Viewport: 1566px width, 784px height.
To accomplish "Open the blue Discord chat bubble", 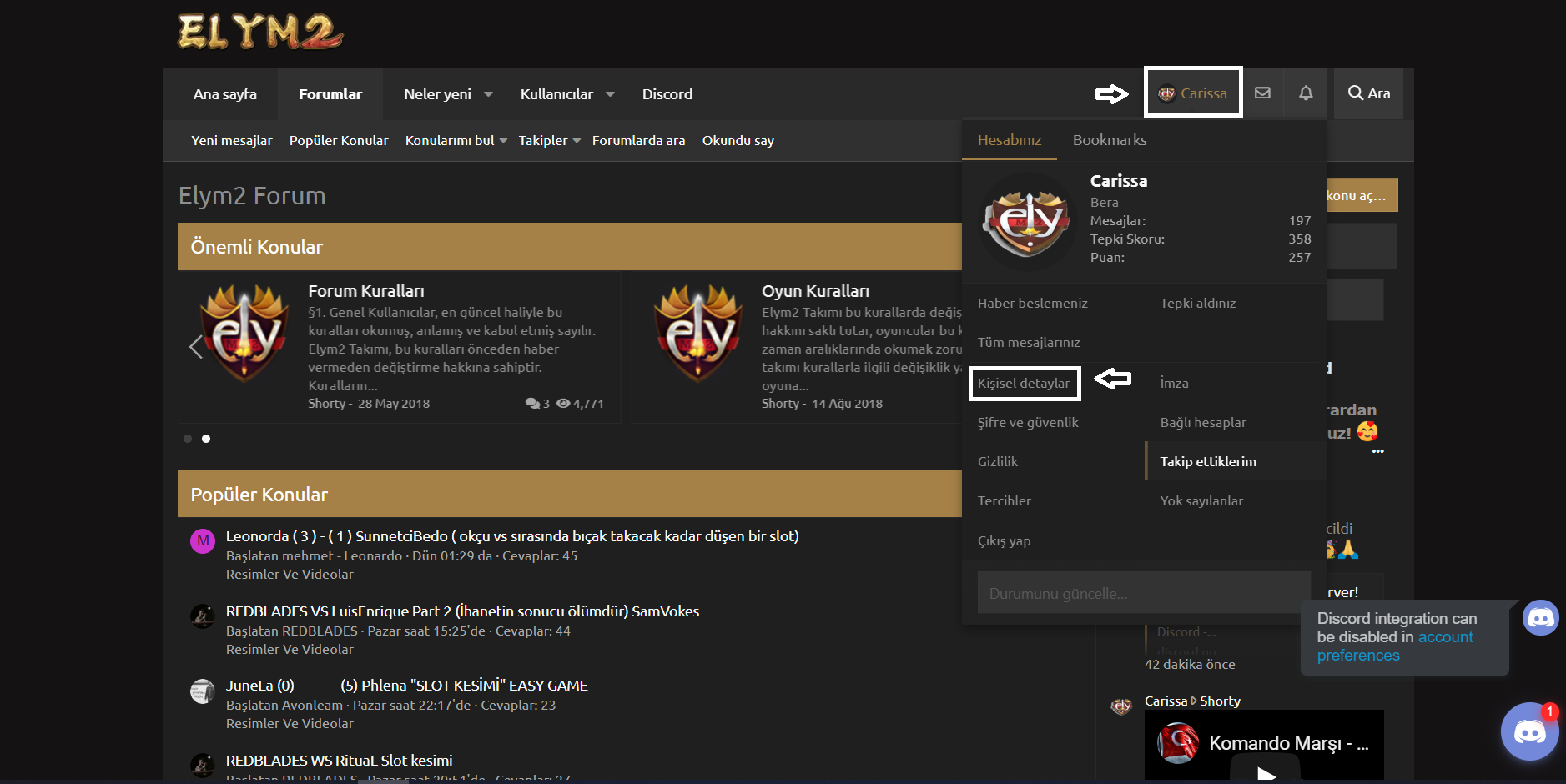I will tap(1529, 731).
